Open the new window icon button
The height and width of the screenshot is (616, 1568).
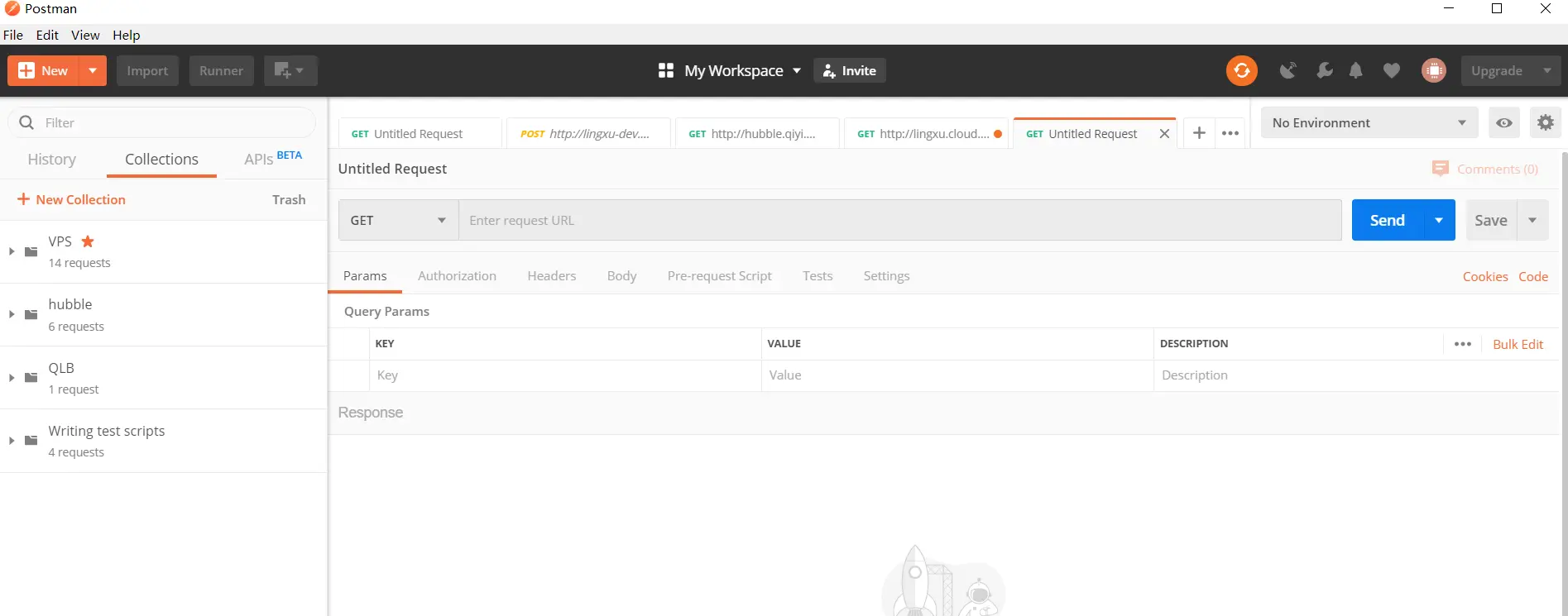(x=290, y=71)
